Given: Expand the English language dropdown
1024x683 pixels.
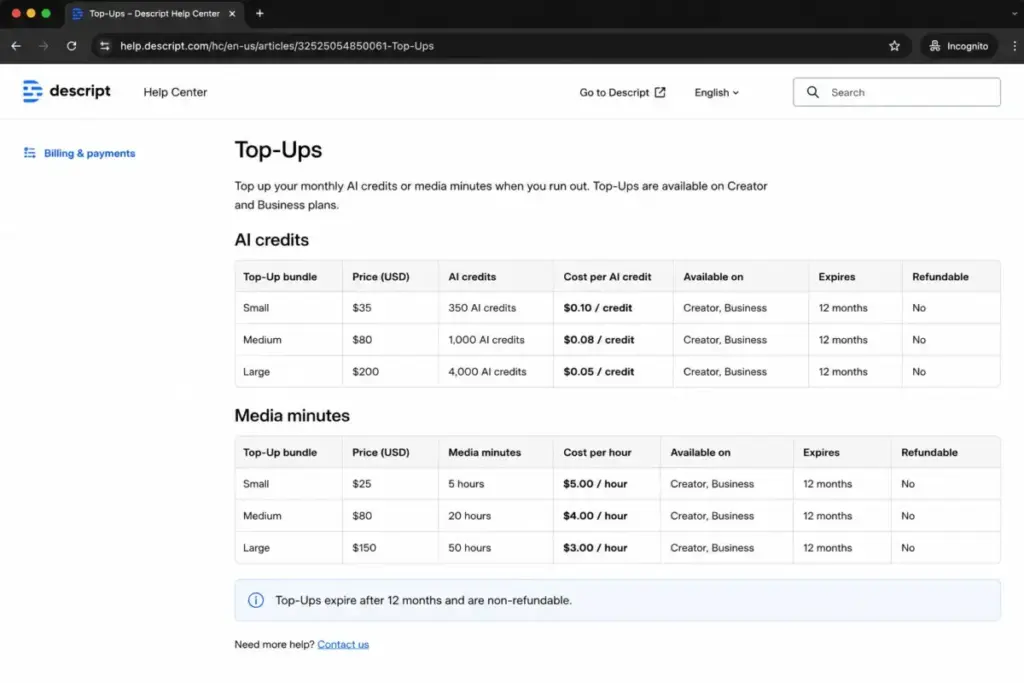Looking at the screenshot, I should pos(716,92).
